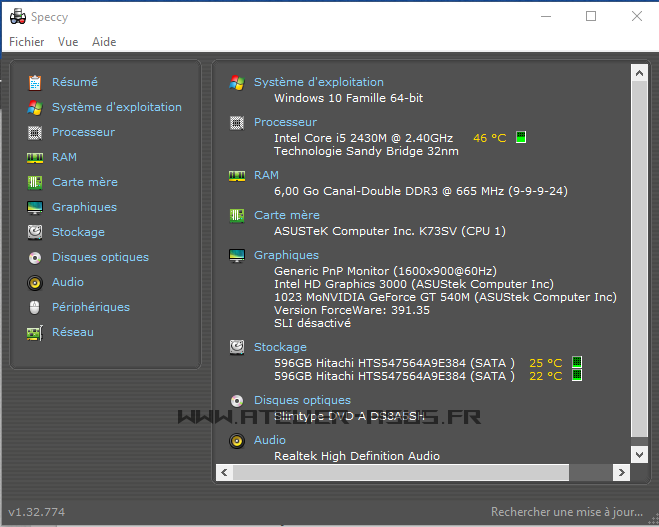The width and height of the screenshot is (659, 527).
Task: Click the green CPU temperature indicator
Action: [x=521, y=138]
